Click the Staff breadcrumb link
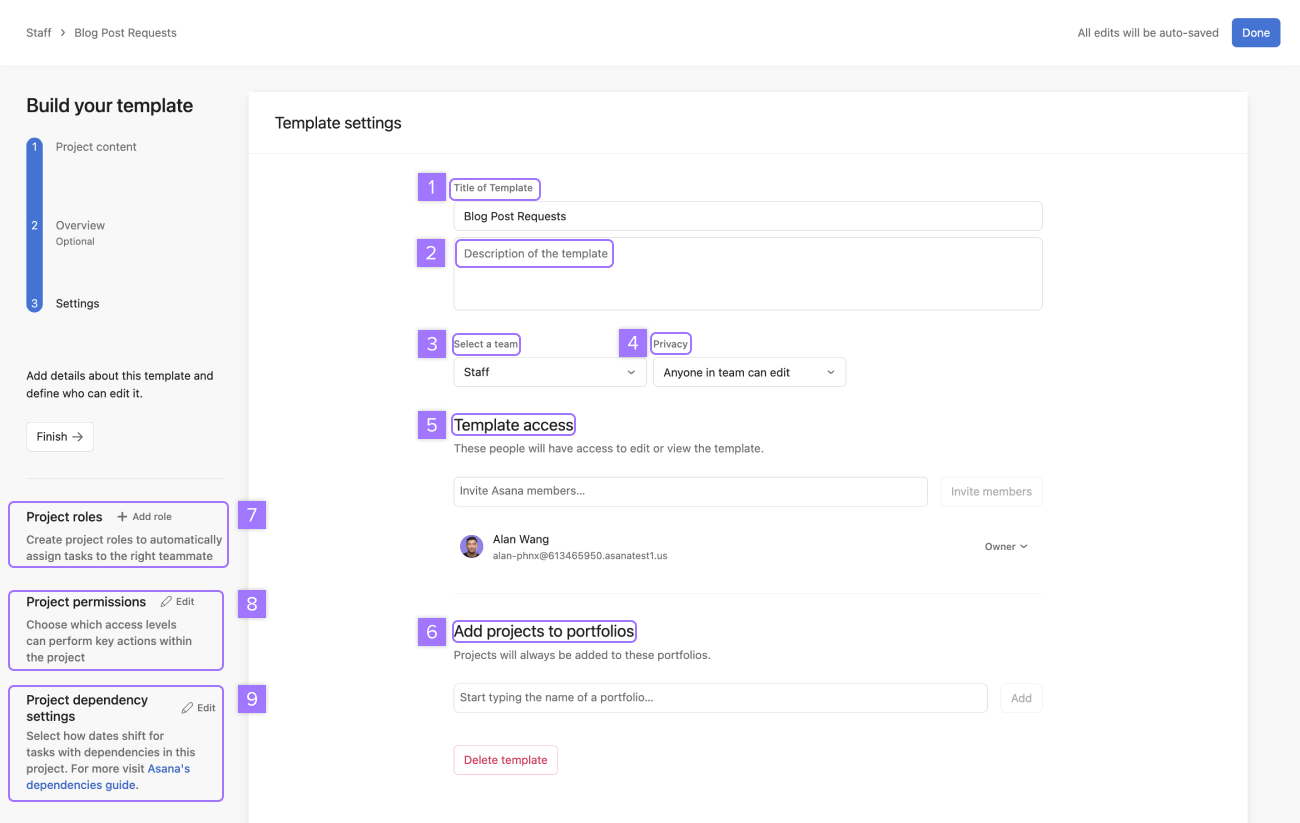Viewport: 1300px width, 823px height. [39, 33]
